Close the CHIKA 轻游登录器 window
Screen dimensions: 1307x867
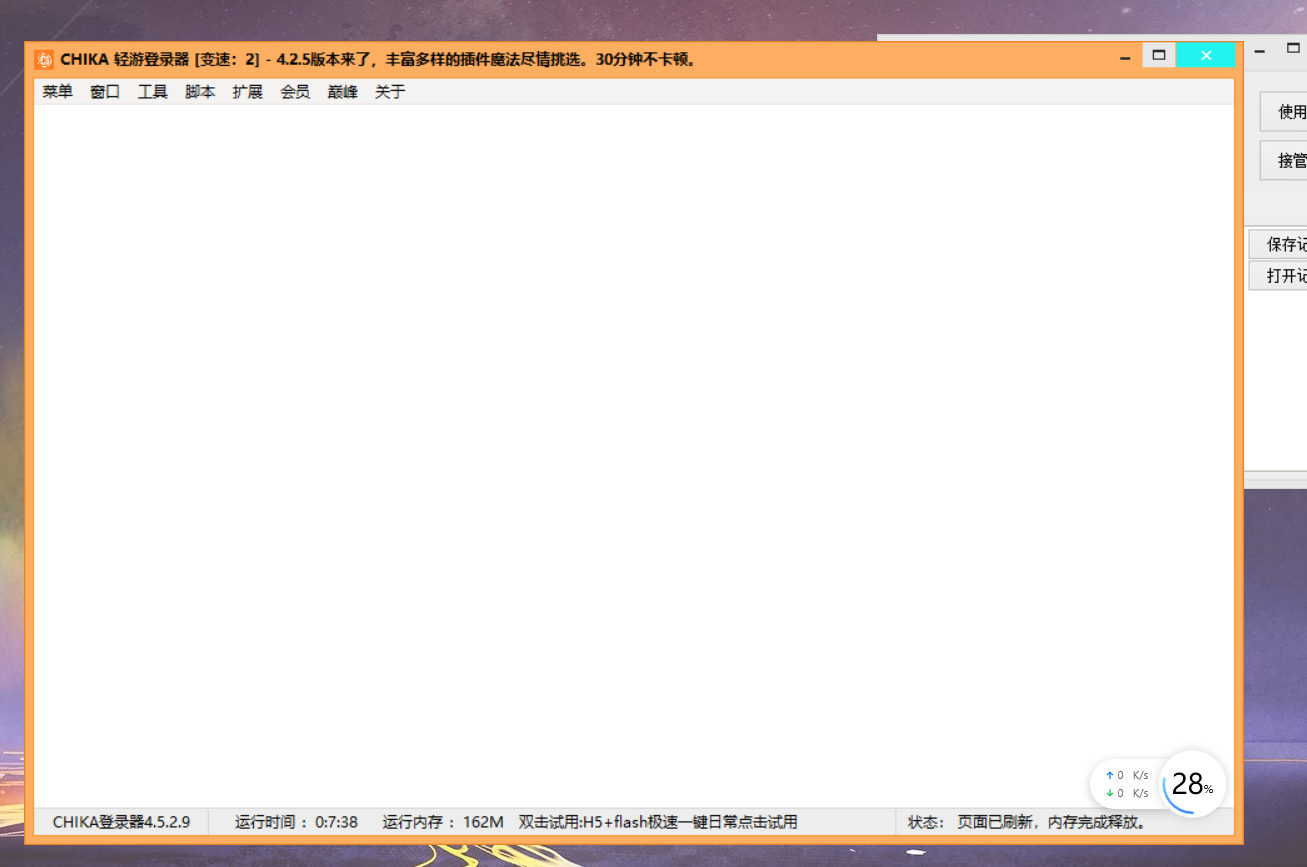point(1206,55)
